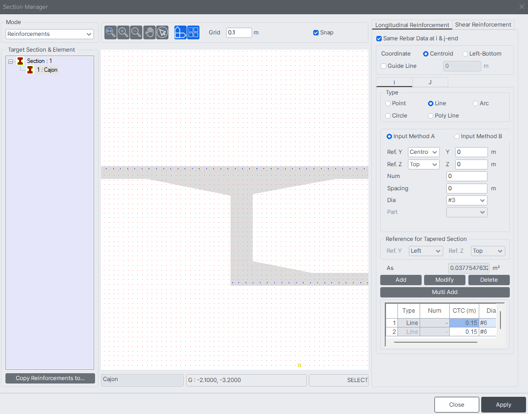Click the Y coordinate input field
Screen dimensions: 528x414
(x=471, y=152)
